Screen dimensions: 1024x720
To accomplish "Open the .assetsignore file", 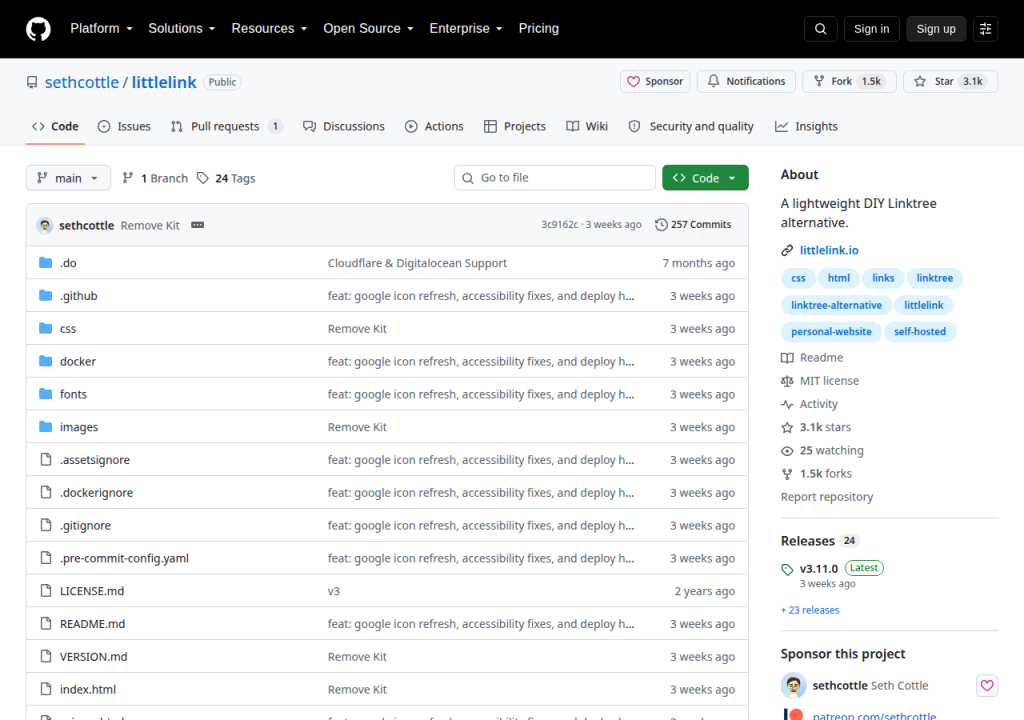I will [x=95, y=460].
